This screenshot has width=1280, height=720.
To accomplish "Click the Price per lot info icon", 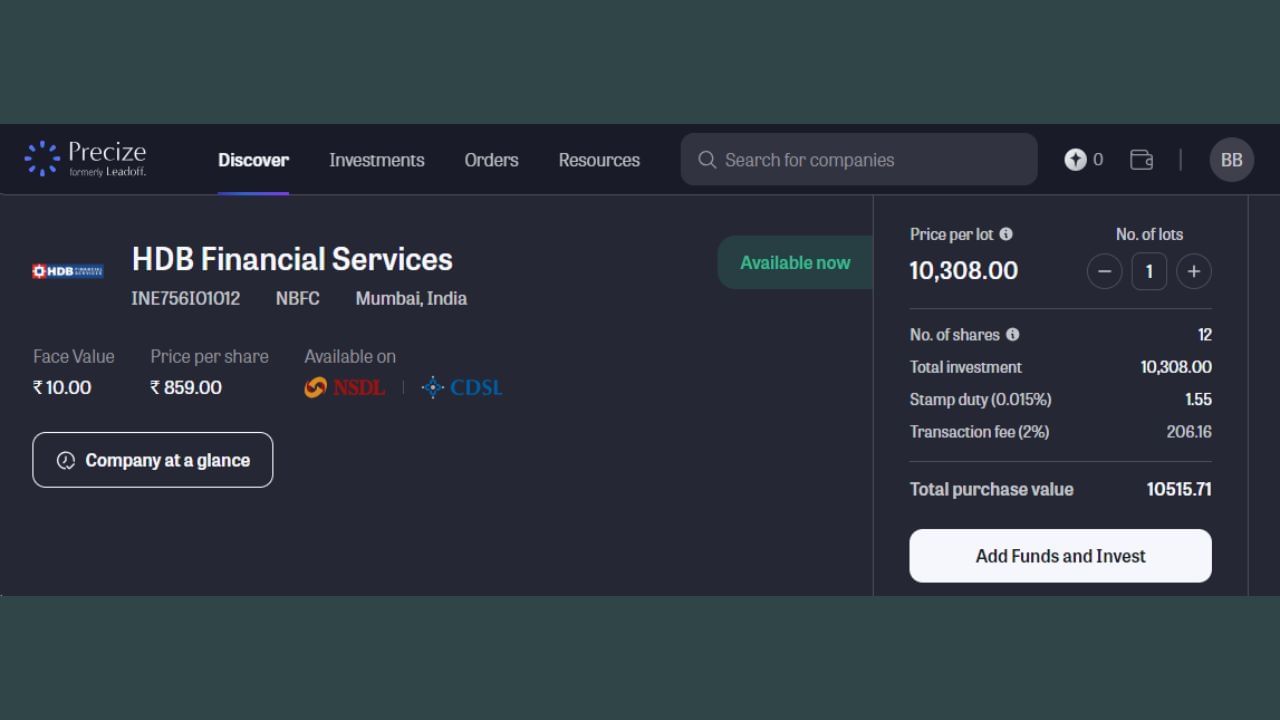I will pos(1006,234).
